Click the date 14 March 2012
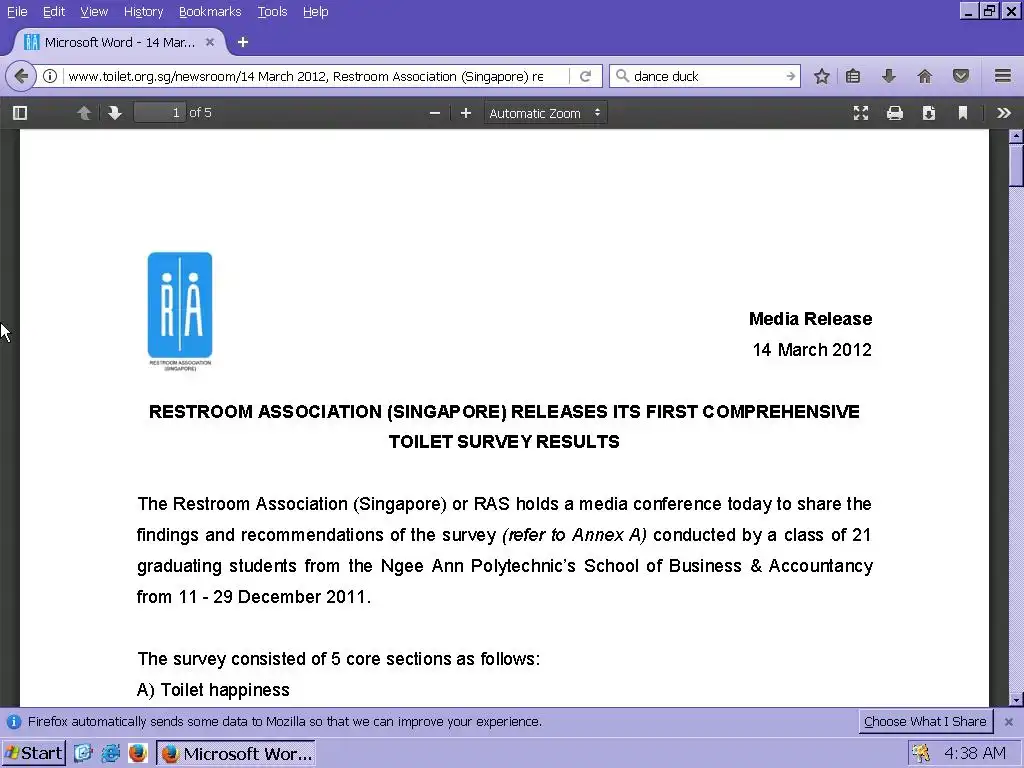The height and width of the screenshot is (768, 1024). (812, 350)
